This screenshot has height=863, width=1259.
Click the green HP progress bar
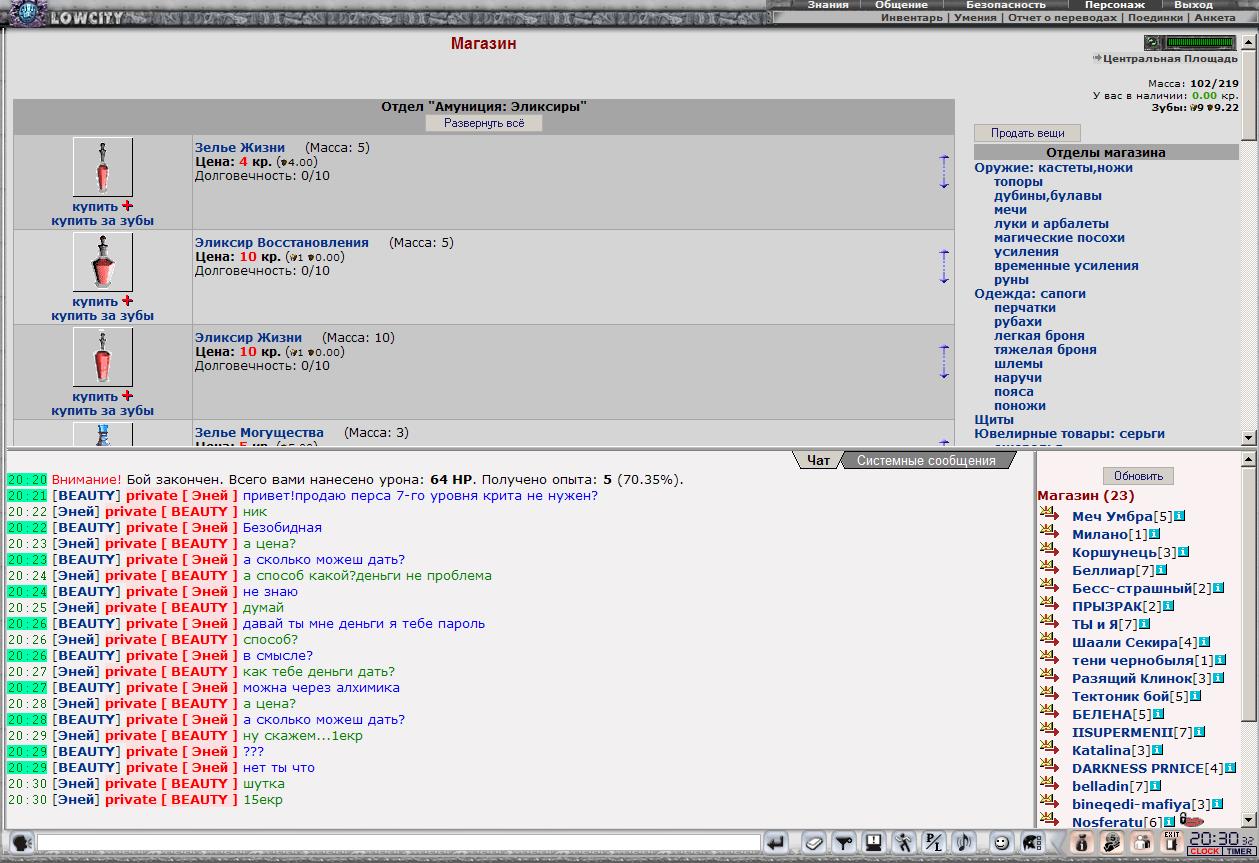1201,43
